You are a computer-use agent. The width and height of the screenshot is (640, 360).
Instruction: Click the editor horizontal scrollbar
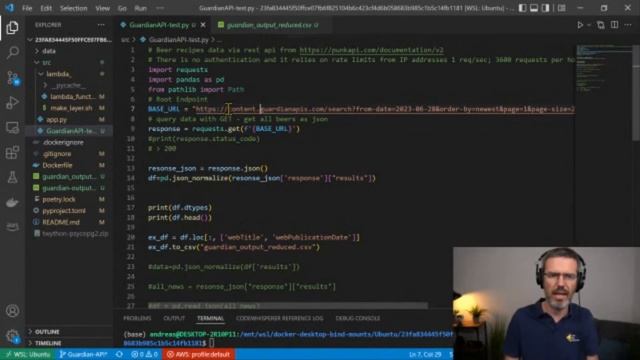tap(288, 306)
